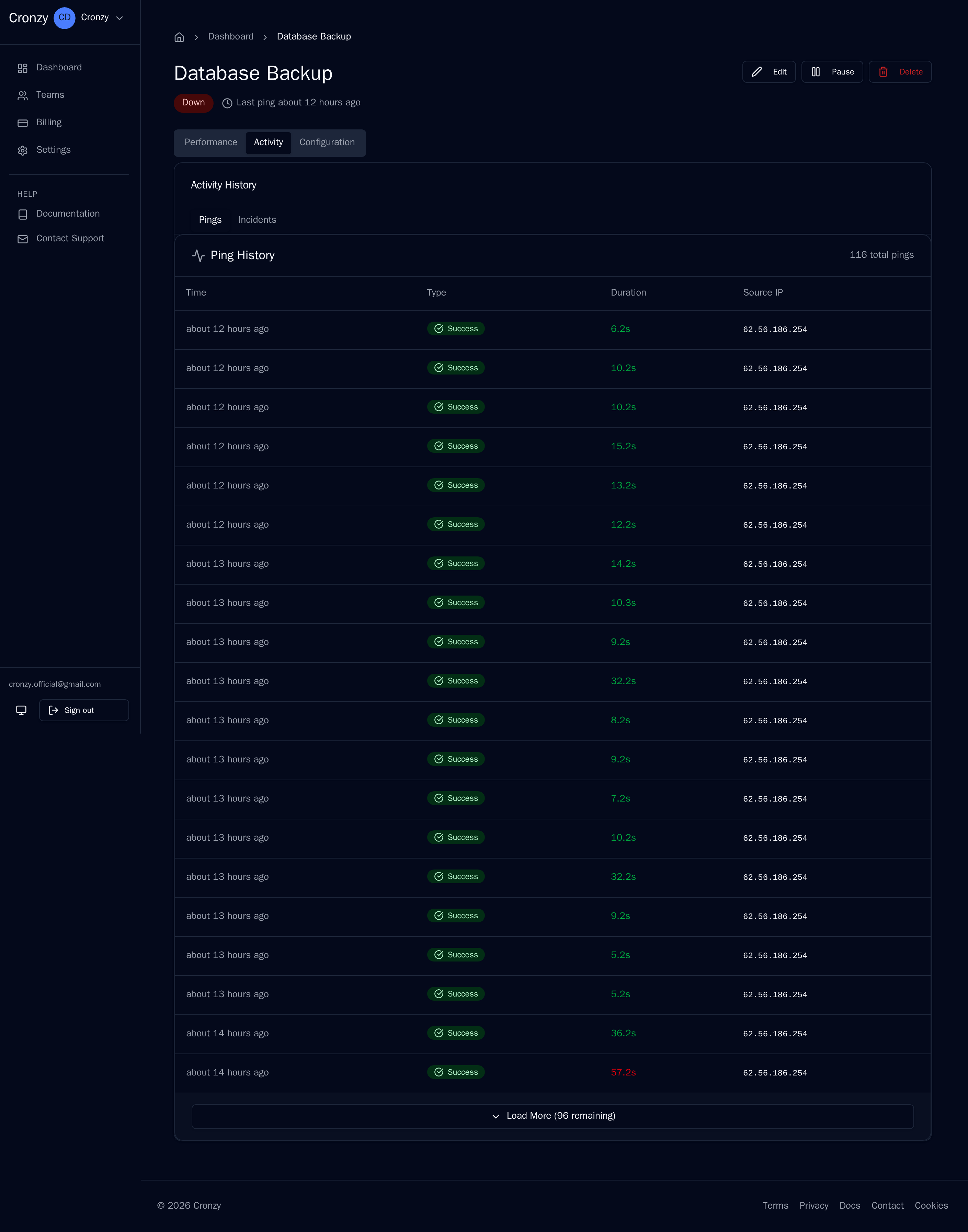Switch to the Performance tab
This screenshot has width=968, height=1232.
pyautogui.click(x=211, y=142)
